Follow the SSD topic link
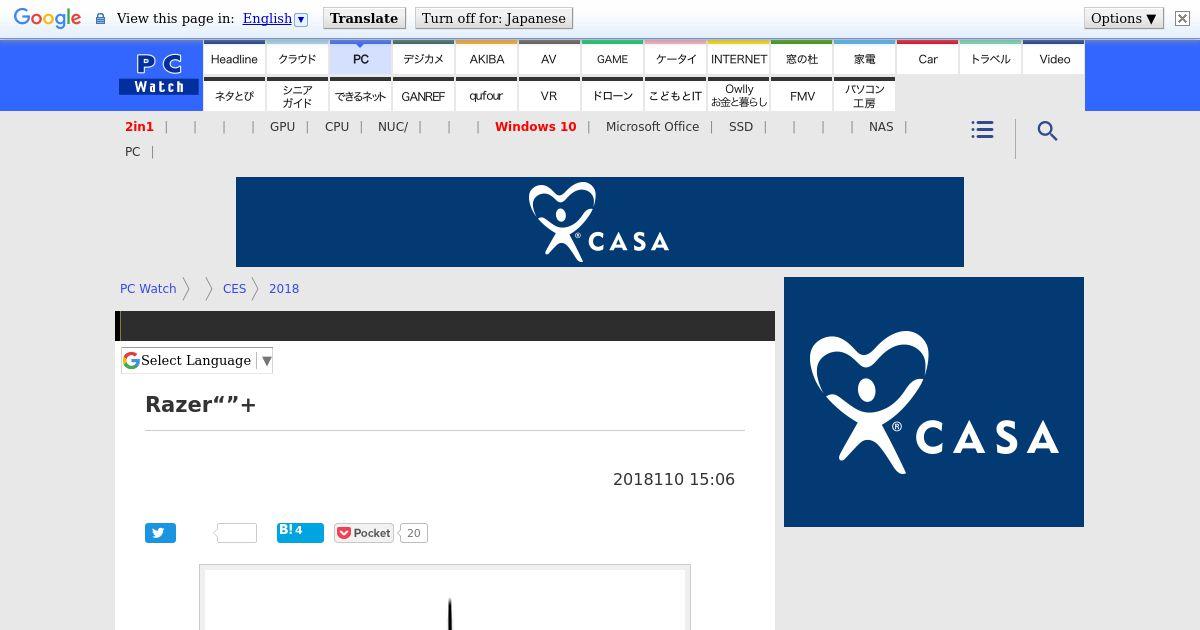Viewport: 1200px width, 630px height. pyautogui.click(x=741, y=127)
